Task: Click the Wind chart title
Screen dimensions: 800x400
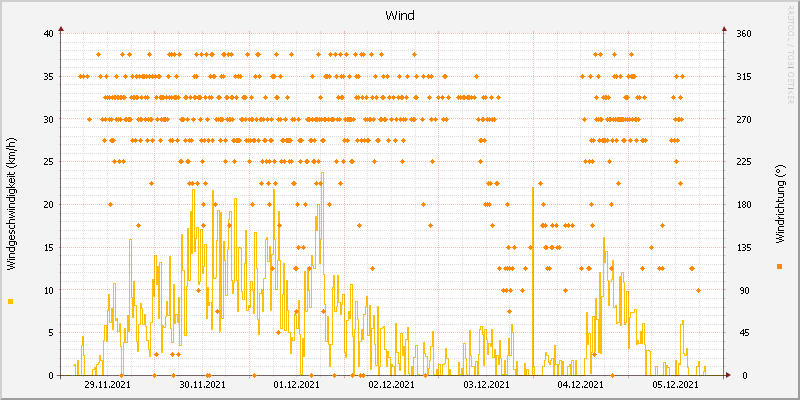Action: pyautogui.click(x=399, y=15)
